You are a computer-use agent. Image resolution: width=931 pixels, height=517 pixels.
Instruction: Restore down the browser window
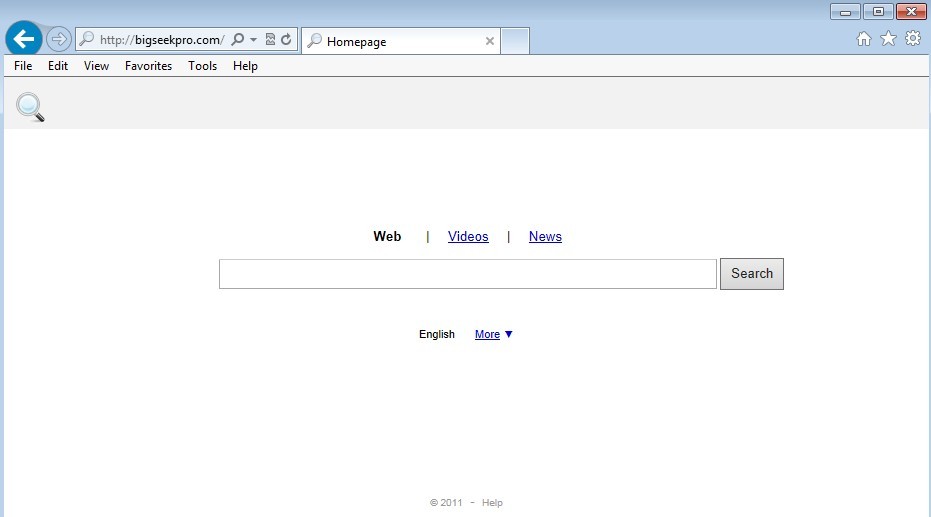point(878,11)
